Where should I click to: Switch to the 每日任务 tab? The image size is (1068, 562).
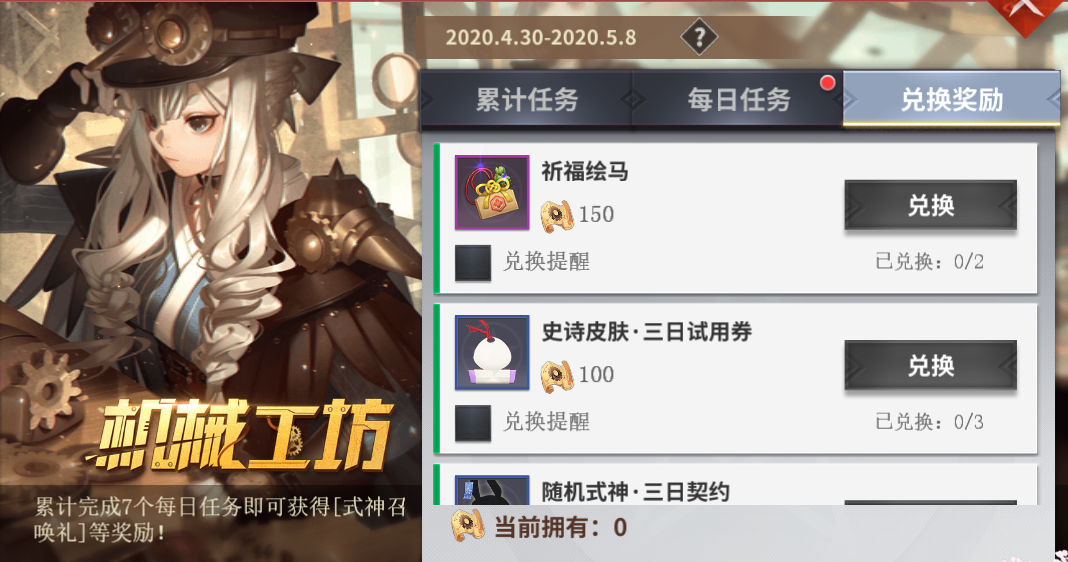click(x=738, y=99)
